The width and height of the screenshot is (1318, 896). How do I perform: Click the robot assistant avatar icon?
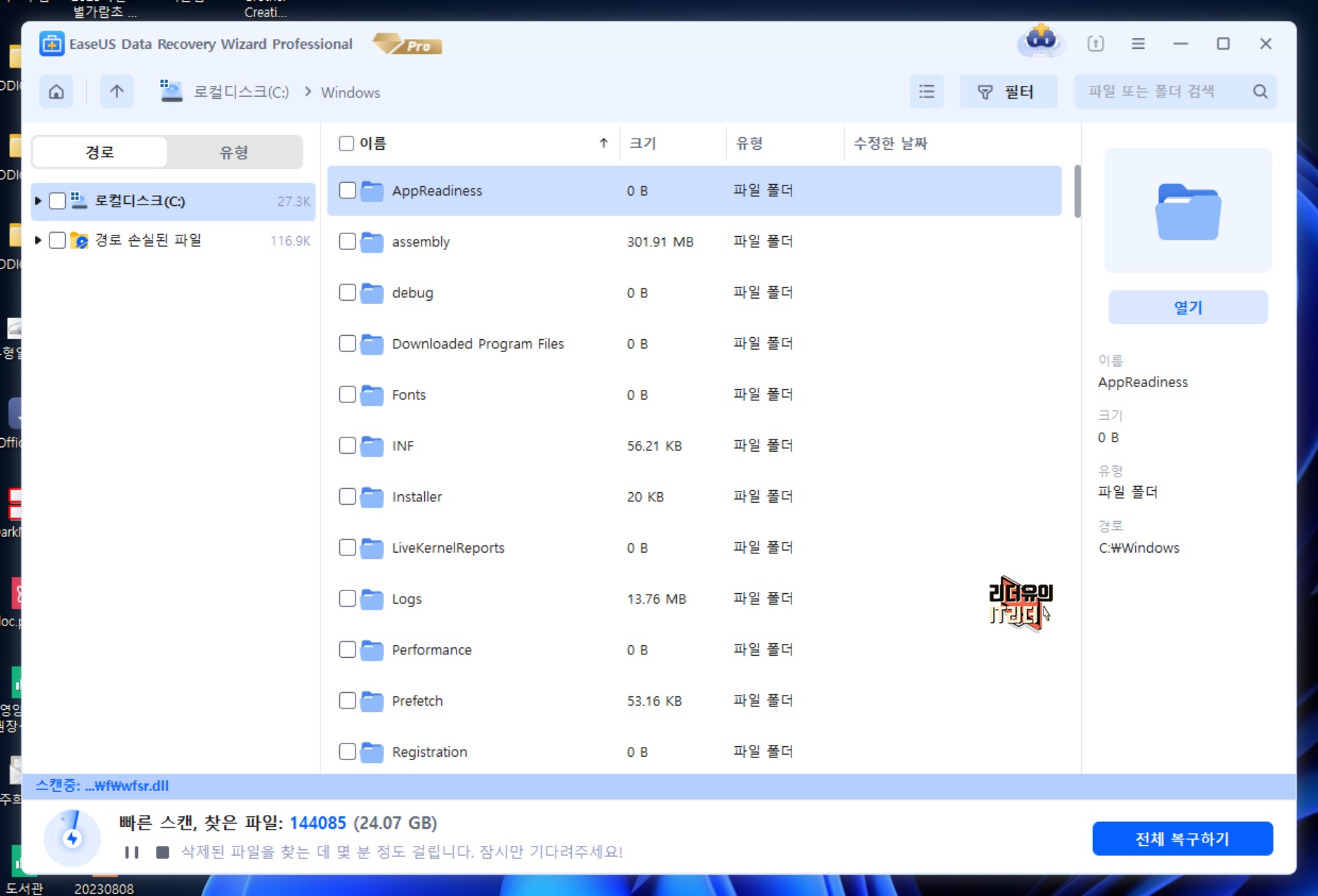click(1041, 41)
